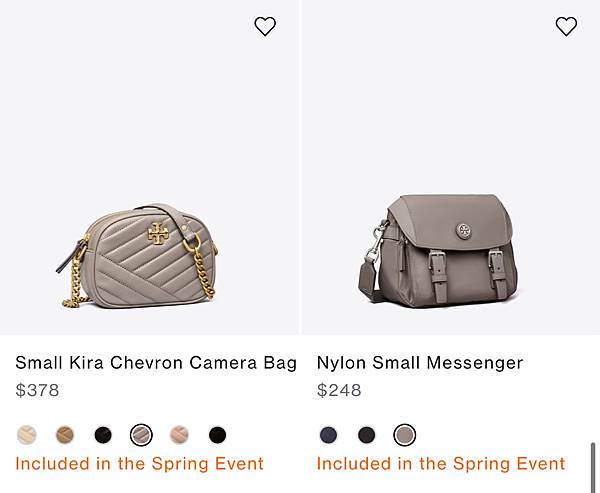The image size is (600, 493).
Task: Choose the selected gray swatch on Kira bag
Action: pyautogui.click(x=141, y=435)
